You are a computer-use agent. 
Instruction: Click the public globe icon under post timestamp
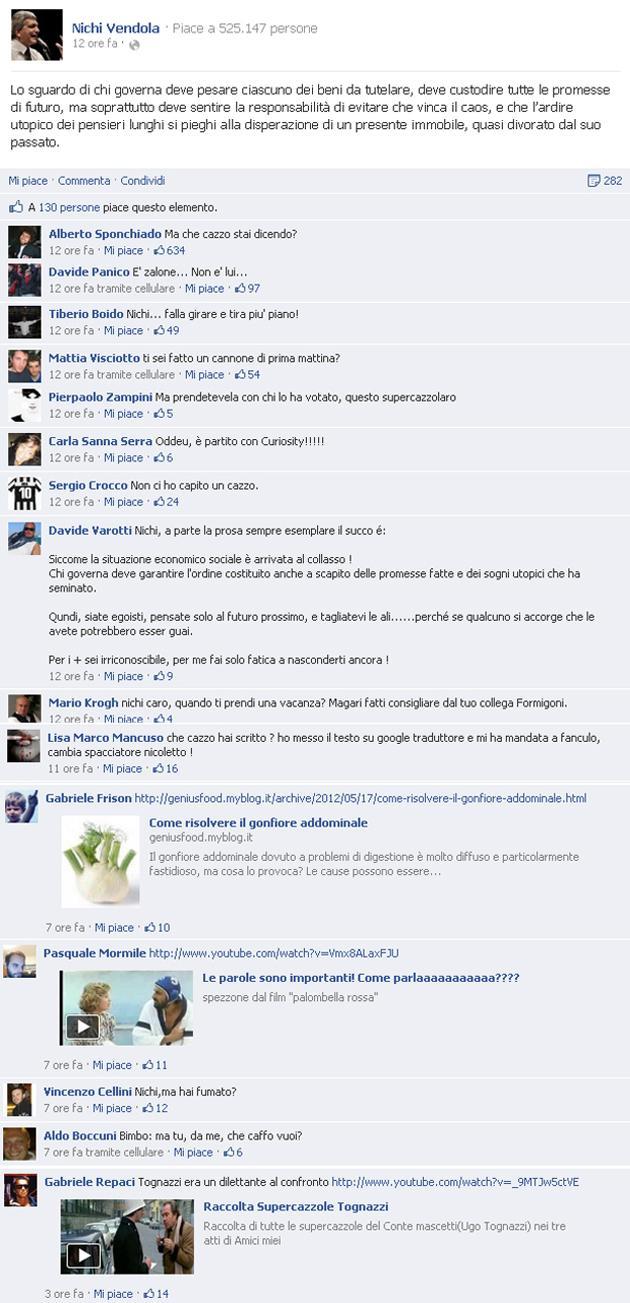point(134,45)
